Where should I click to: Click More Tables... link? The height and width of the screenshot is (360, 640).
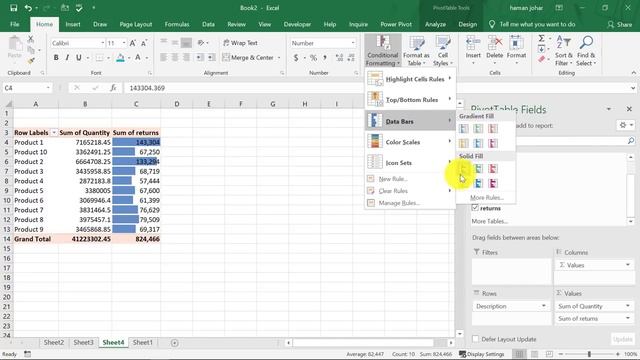[489, 221]
